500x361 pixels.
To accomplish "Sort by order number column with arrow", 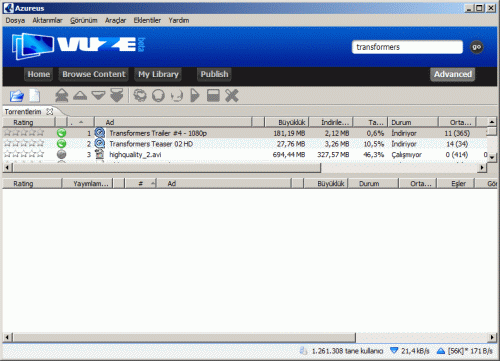I will [81, 122].
